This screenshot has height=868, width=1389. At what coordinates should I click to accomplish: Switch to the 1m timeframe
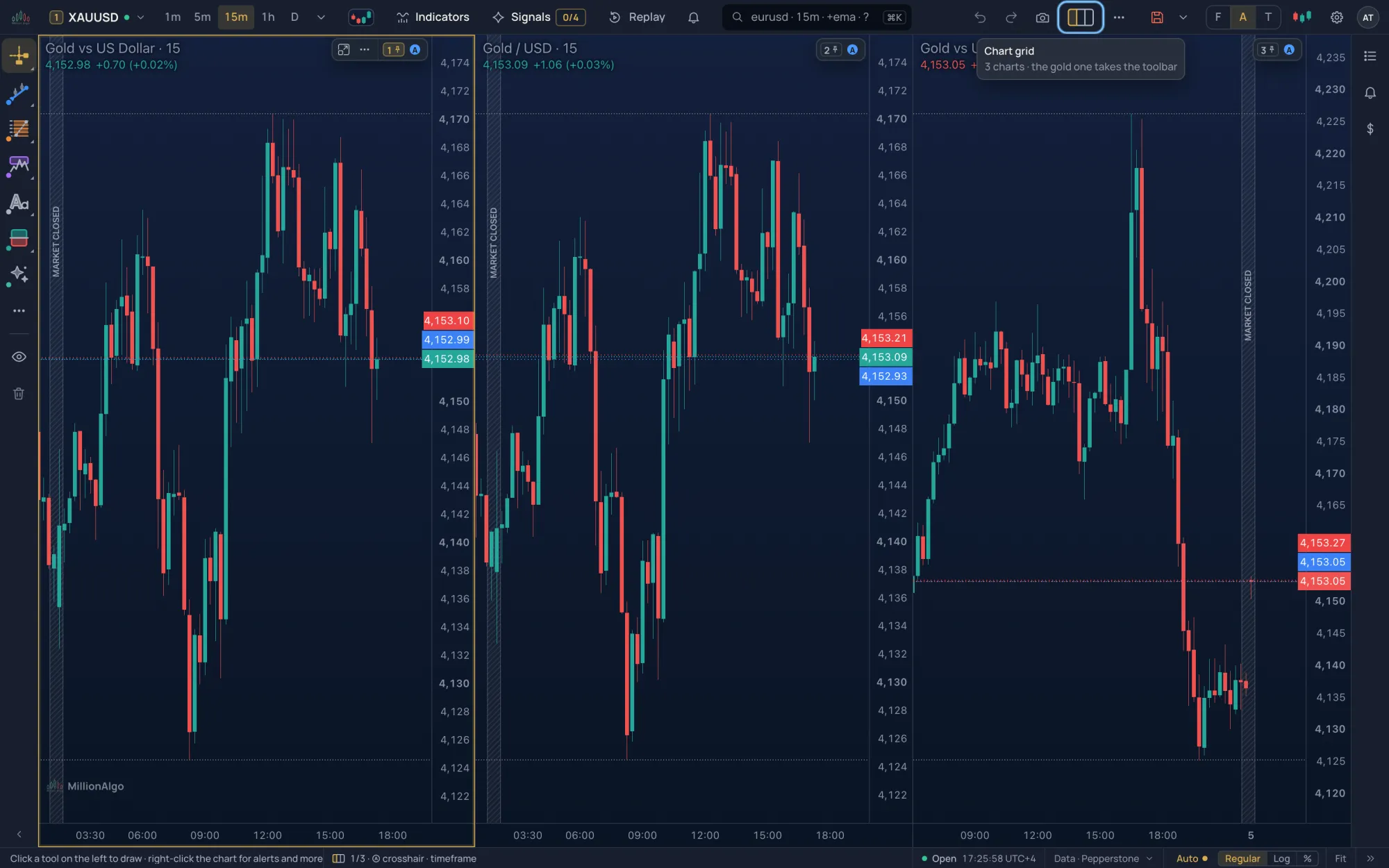(172, 17)
